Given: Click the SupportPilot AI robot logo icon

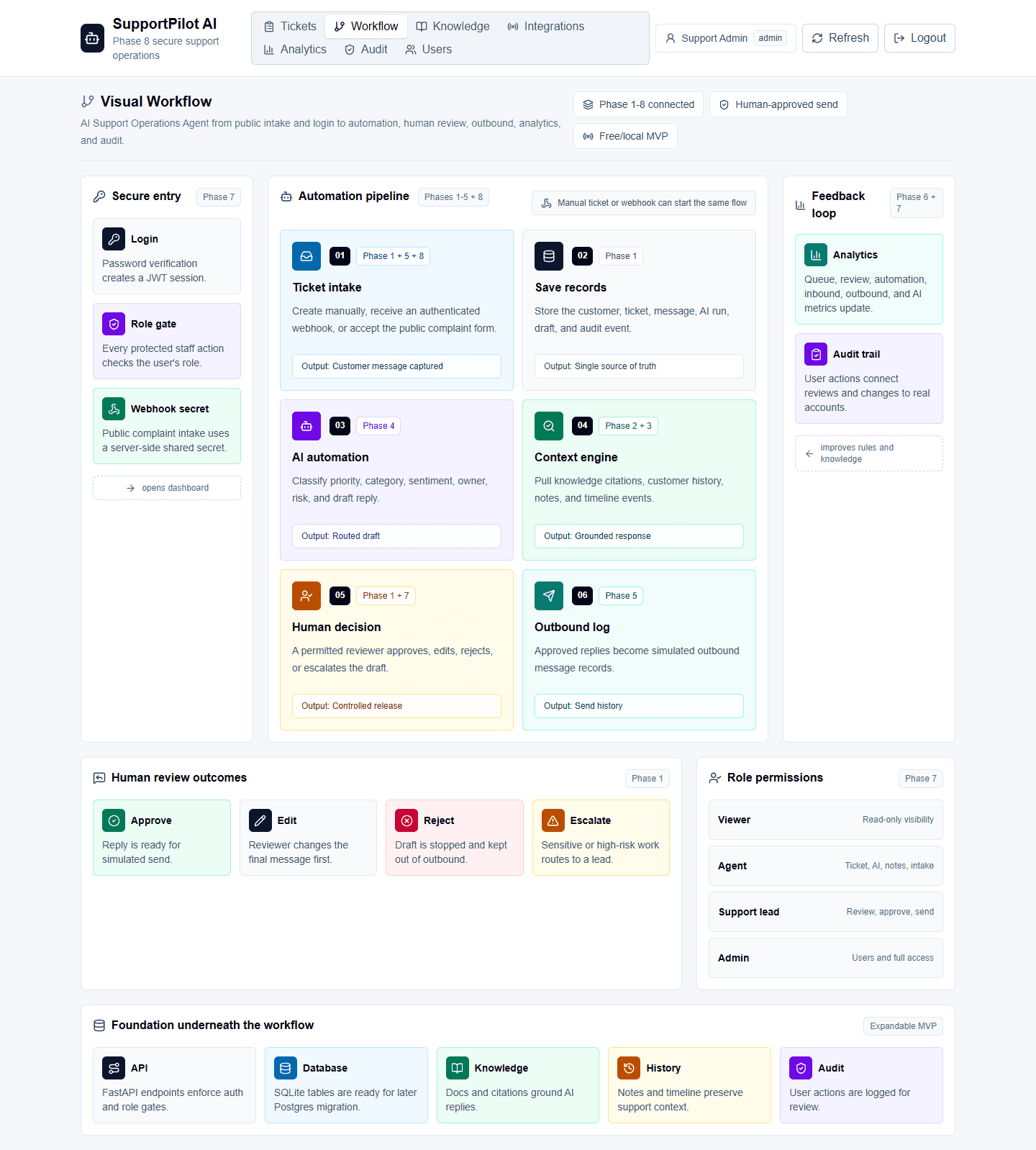Looking at the screenshot, I should coord(92,39).
